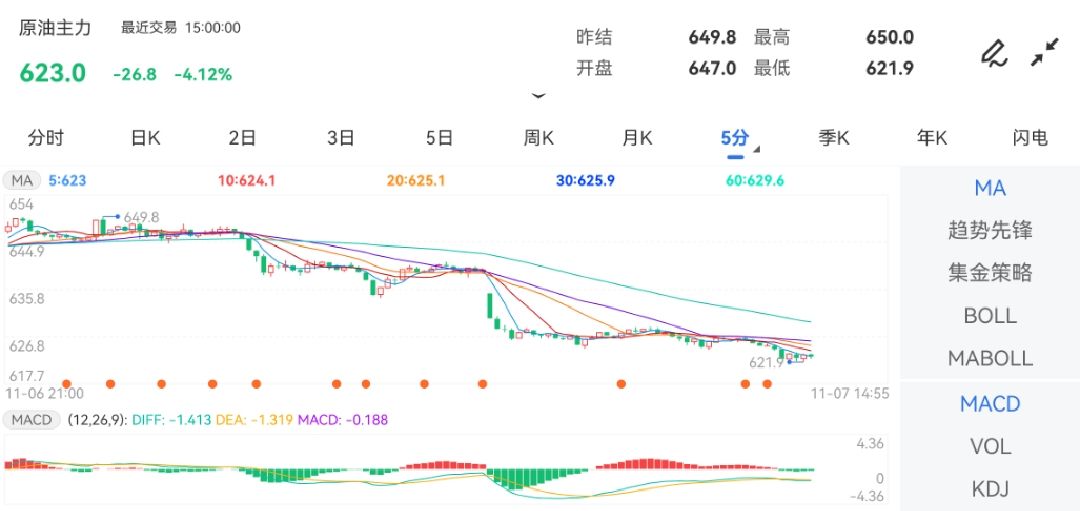Open the 月K chart period
Screen dimensions: 1080x511
pyautogui.click(x=637, y=138)
